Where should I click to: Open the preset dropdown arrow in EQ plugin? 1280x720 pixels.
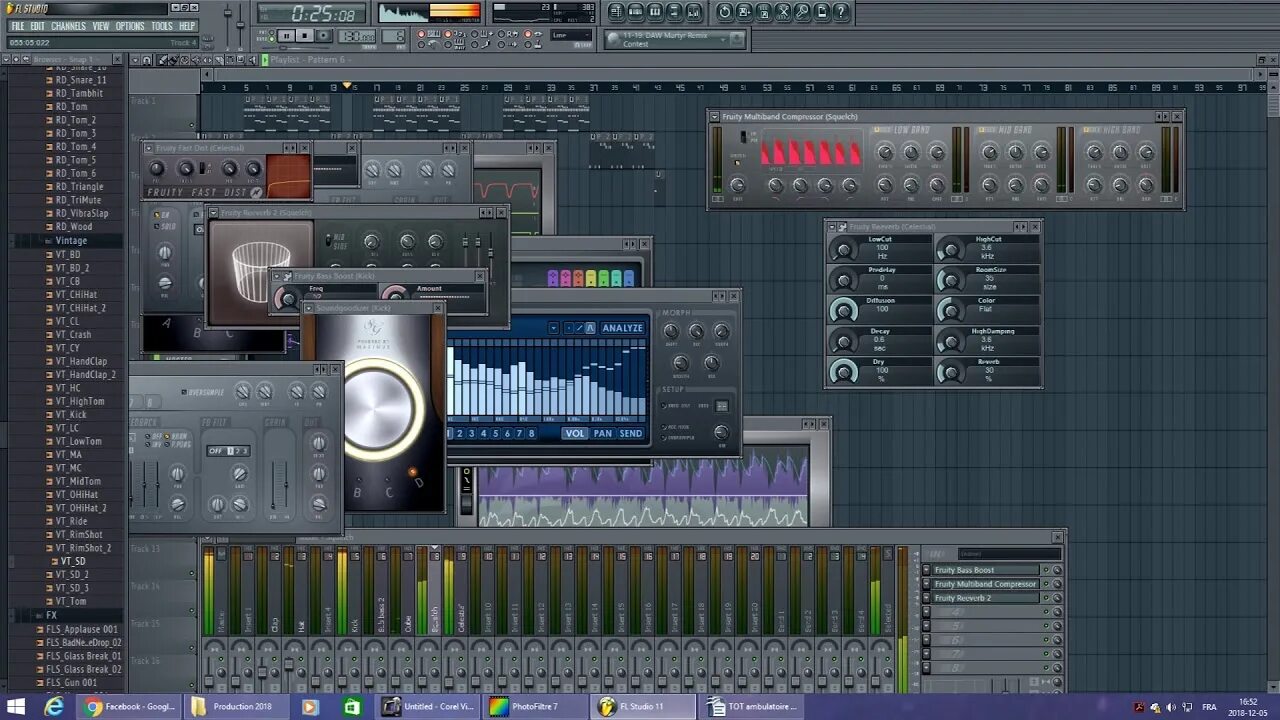pyautogui.click(x=553, y=328)
